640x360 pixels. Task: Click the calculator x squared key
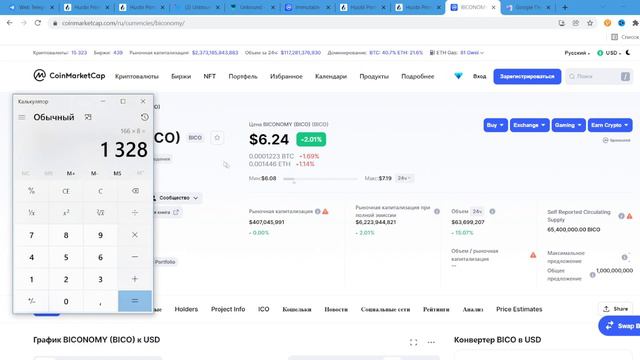click(x=66, y=213)
